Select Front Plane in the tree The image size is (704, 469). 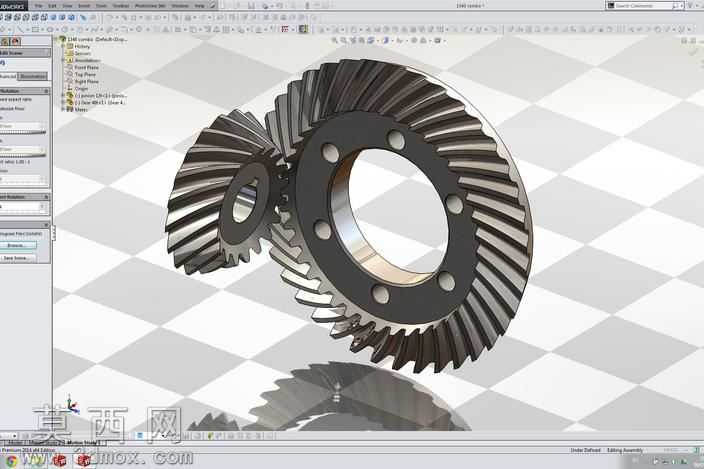pos(87,67)
